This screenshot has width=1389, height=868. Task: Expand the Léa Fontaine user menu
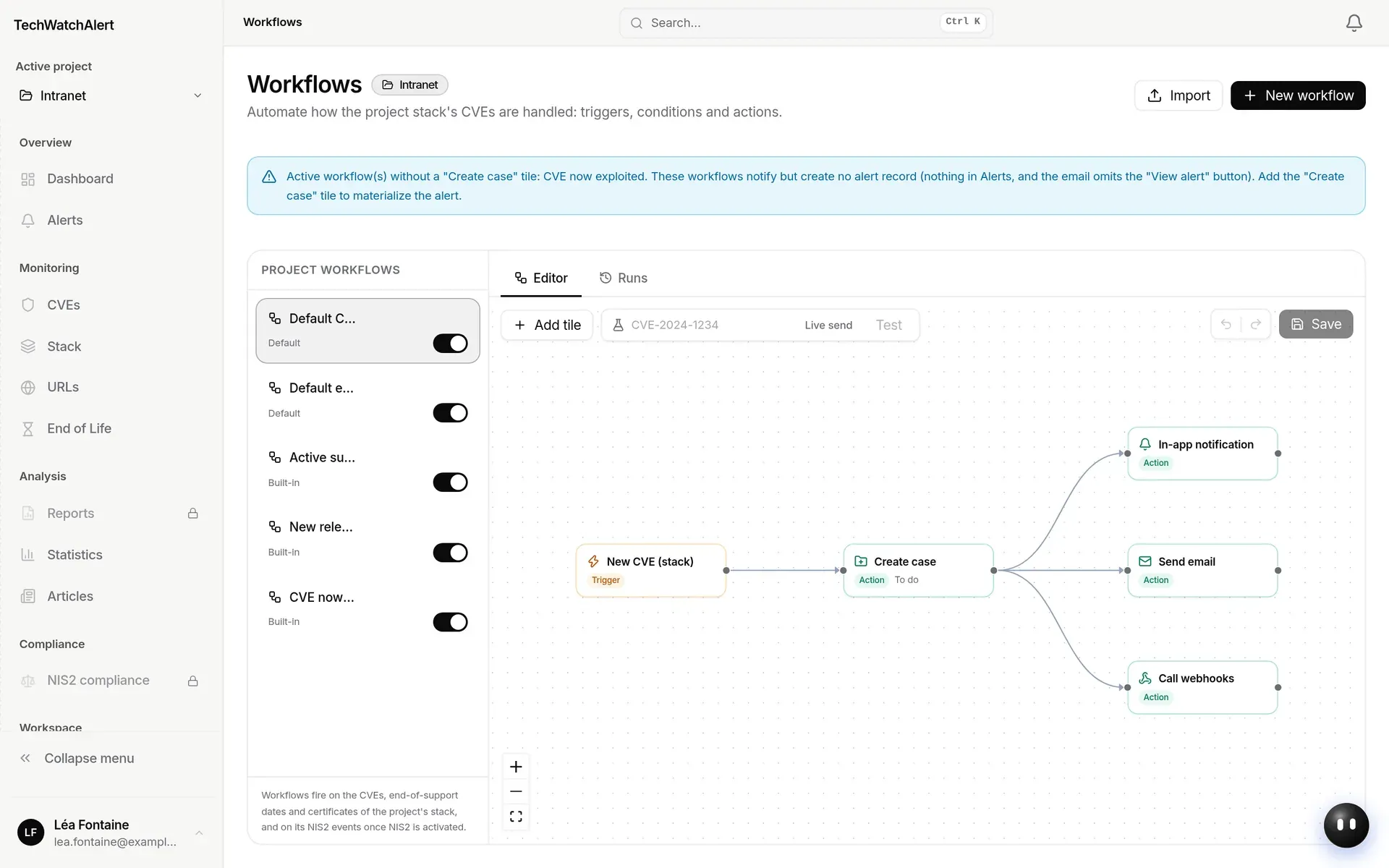pyautogui.click(x=111, y=833)
